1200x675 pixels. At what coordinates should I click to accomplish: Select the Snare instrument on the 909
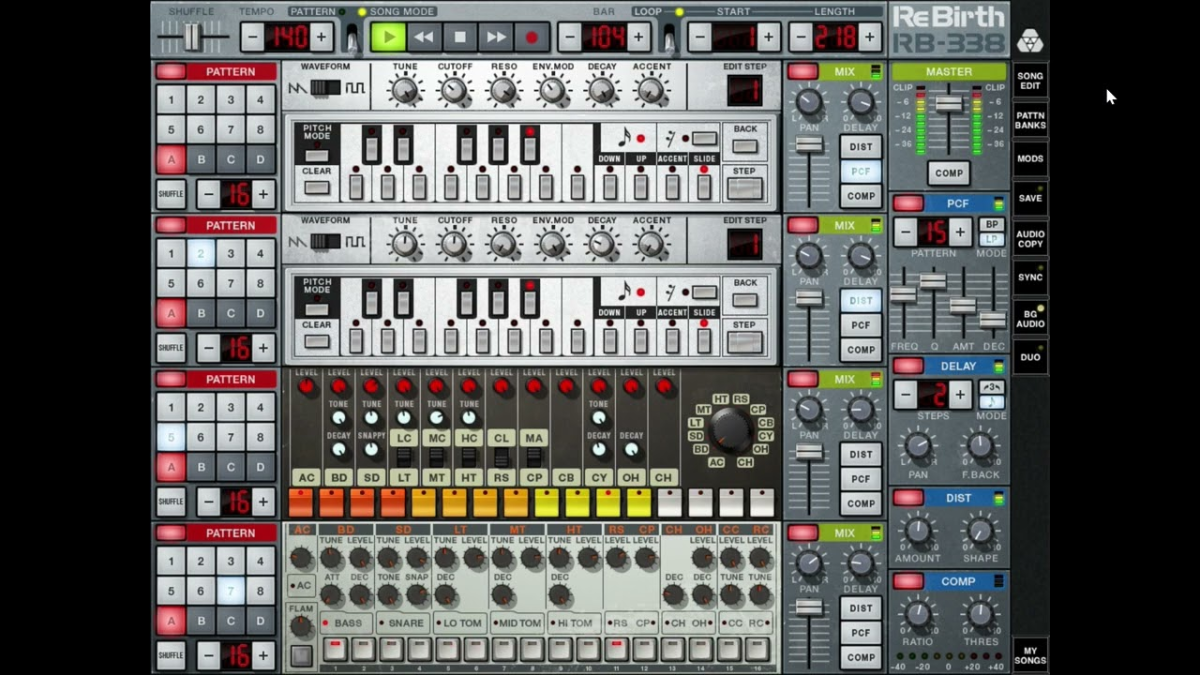coord(401,623)
